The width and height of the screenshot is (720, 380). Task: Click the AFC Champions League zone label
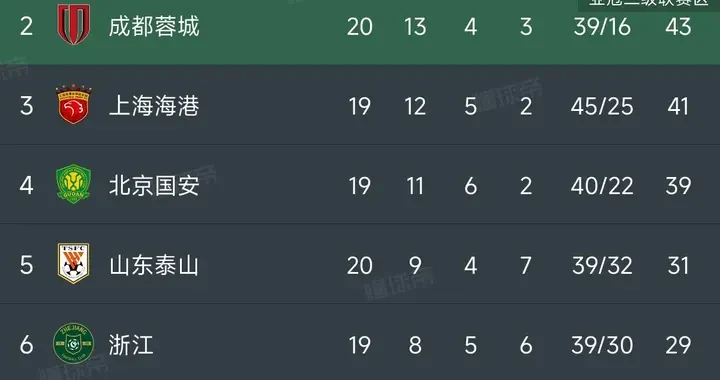(648, 4)
